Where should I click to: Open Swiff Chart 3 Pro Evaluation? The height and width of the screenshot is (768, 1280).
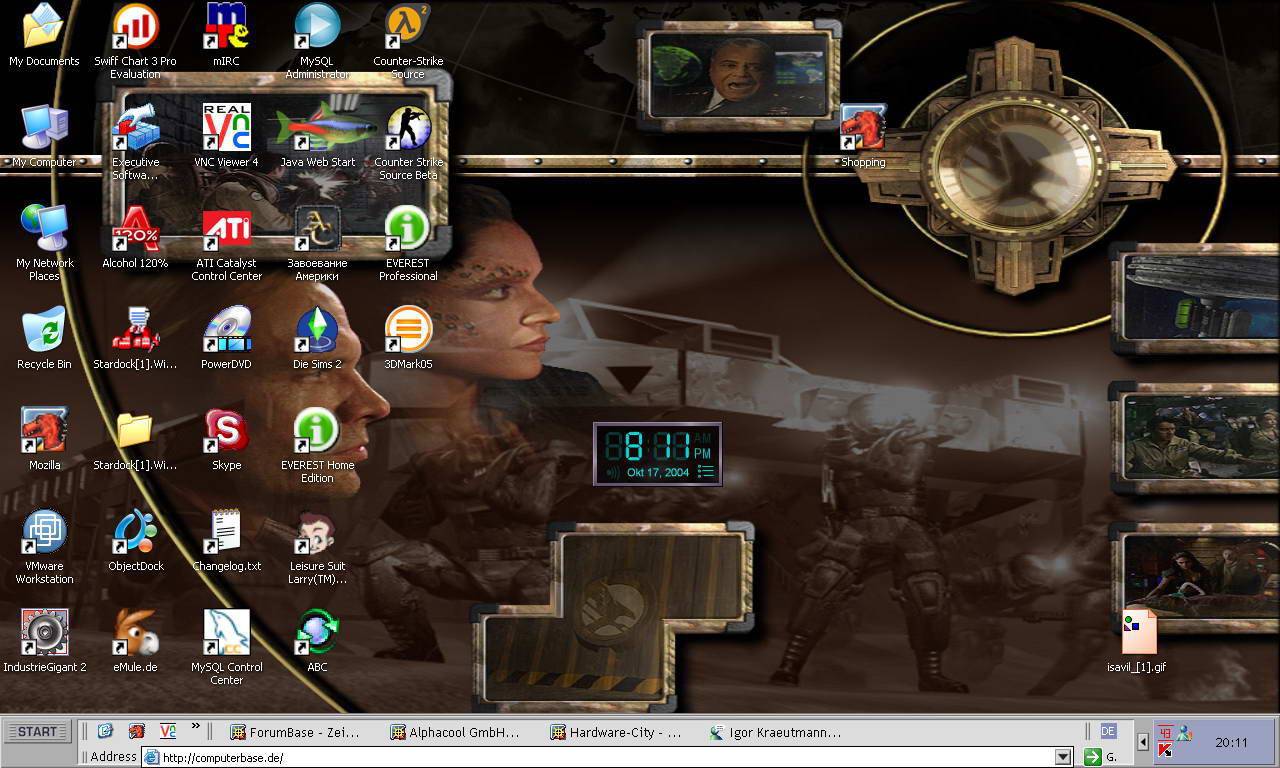point(135,41)
